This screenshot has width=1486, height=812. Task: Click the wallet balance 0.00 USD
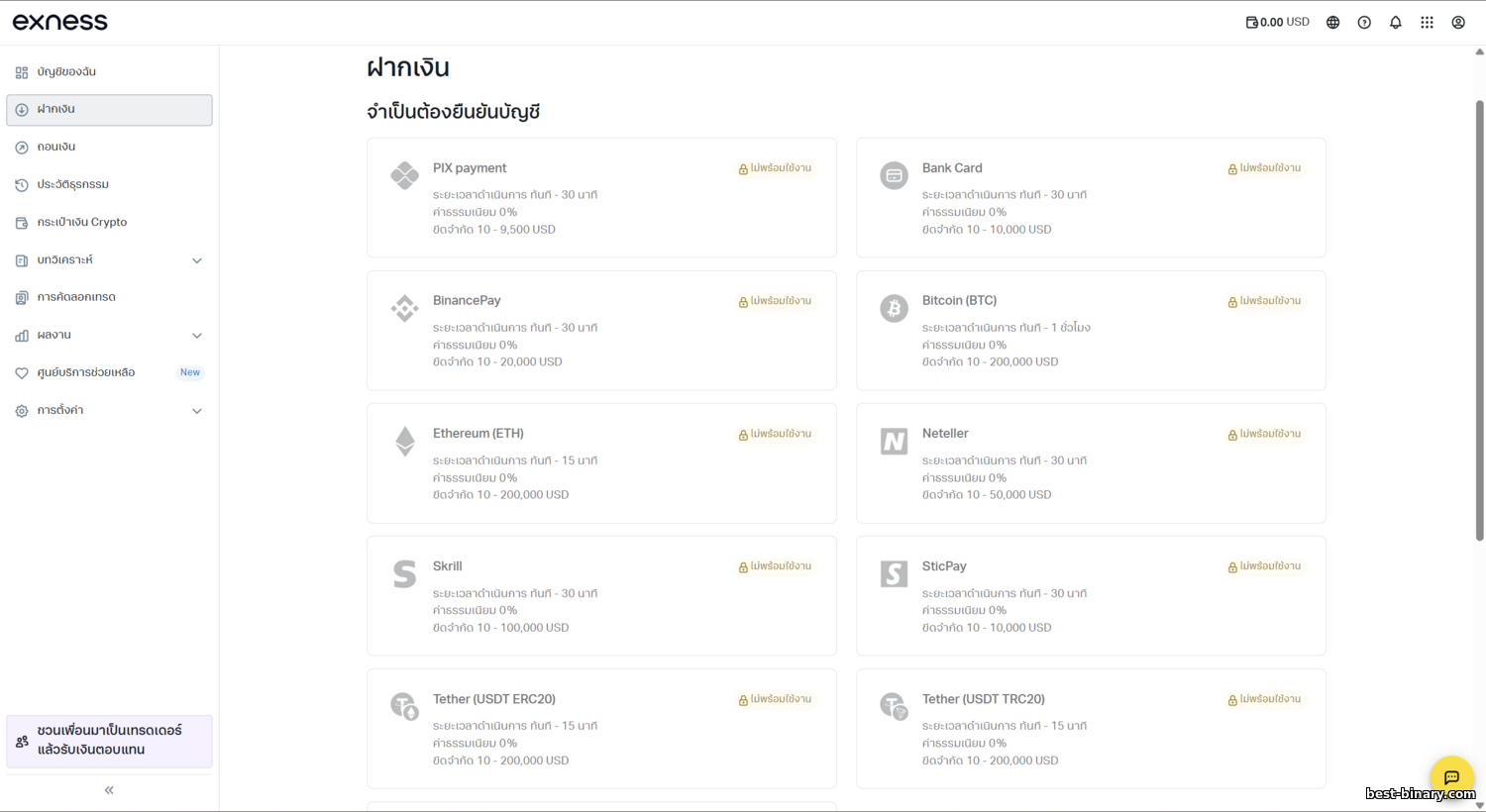[x=1277, y=22]
